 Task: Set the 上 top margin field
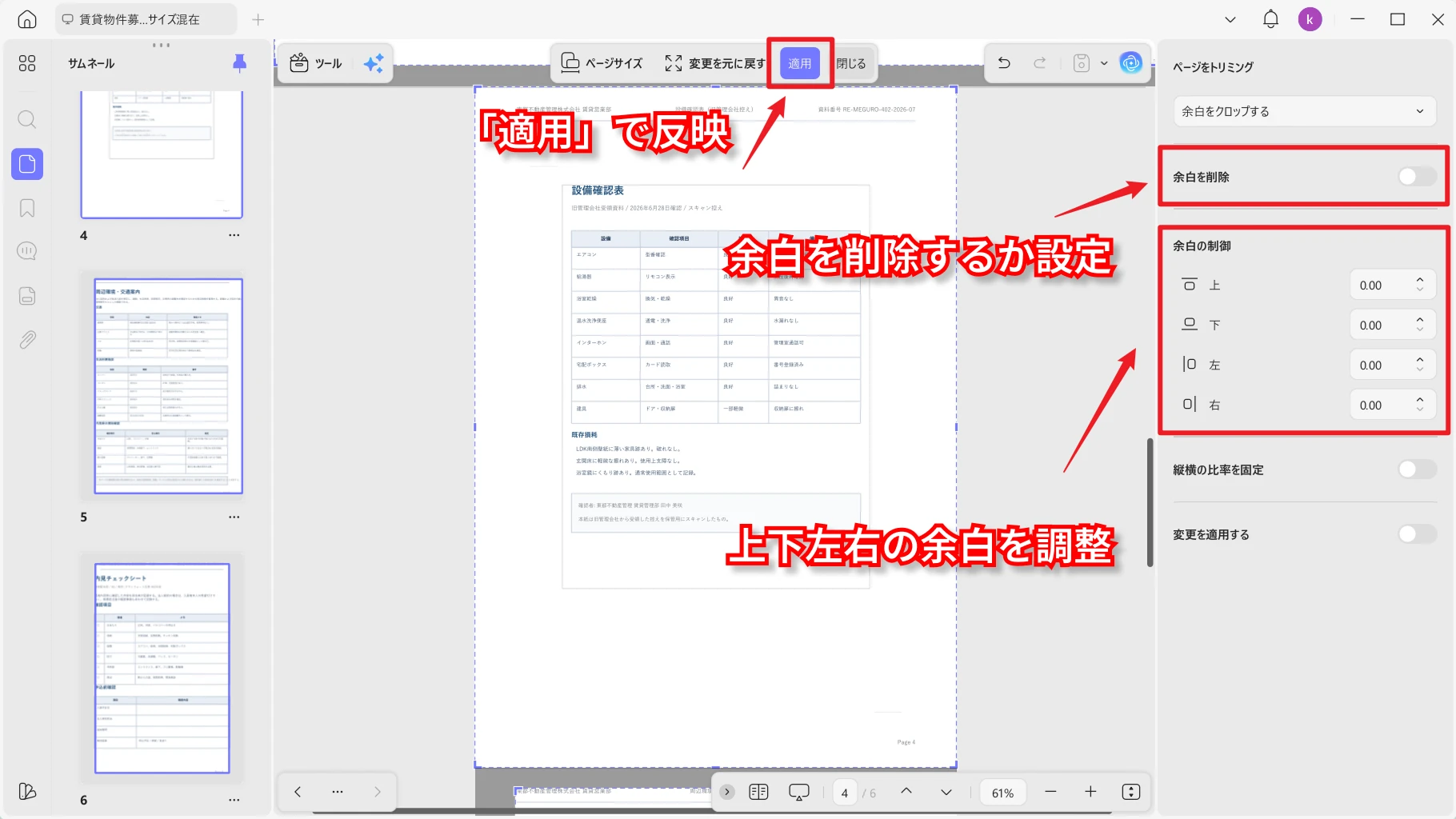tap(1392, 285)
